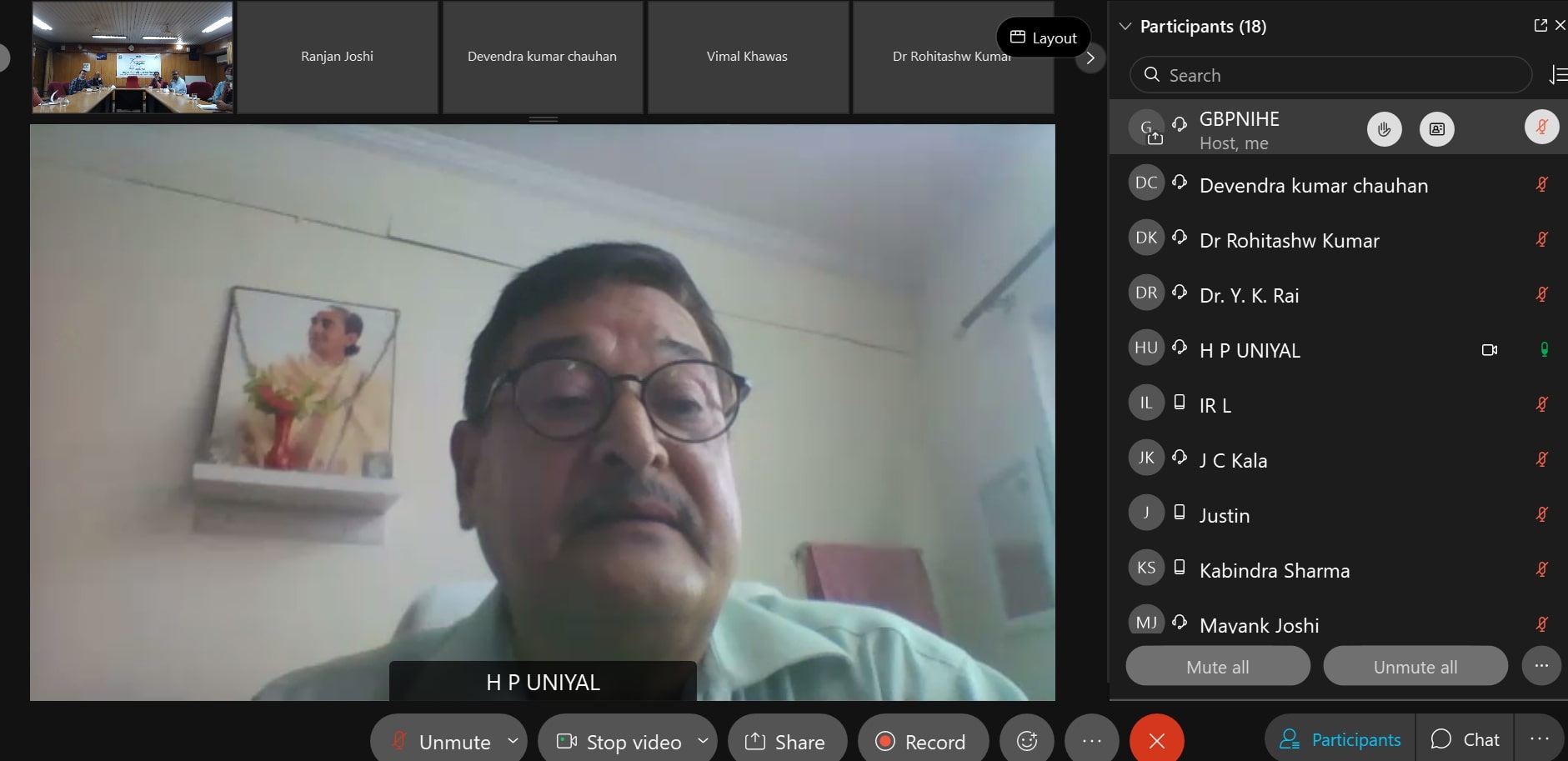Image resolution: width=1568 pixels, height=761 pixels.
Task: Unmute your microphone in the toolbar
Action: [x=442, y=741]
